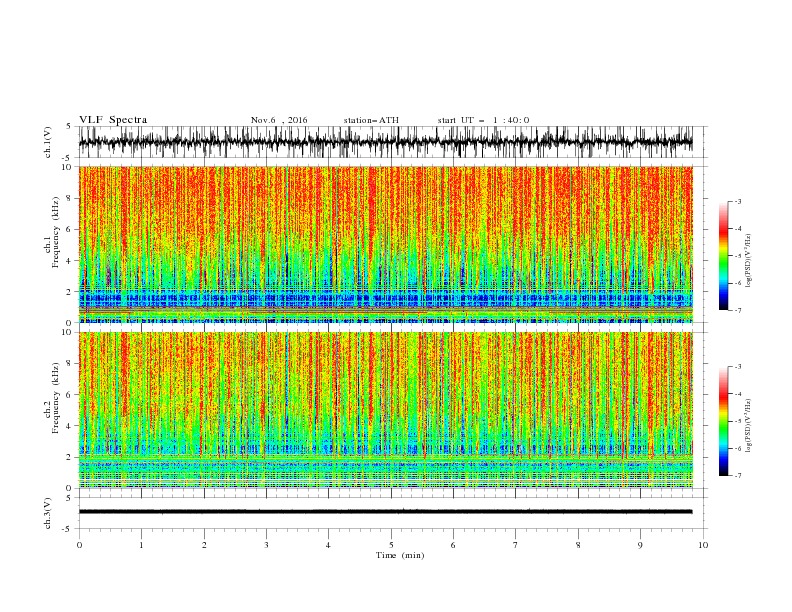This screenshot has width=792, height=612.
Task: Click the time axis tick label "10"
Action: 703,545
